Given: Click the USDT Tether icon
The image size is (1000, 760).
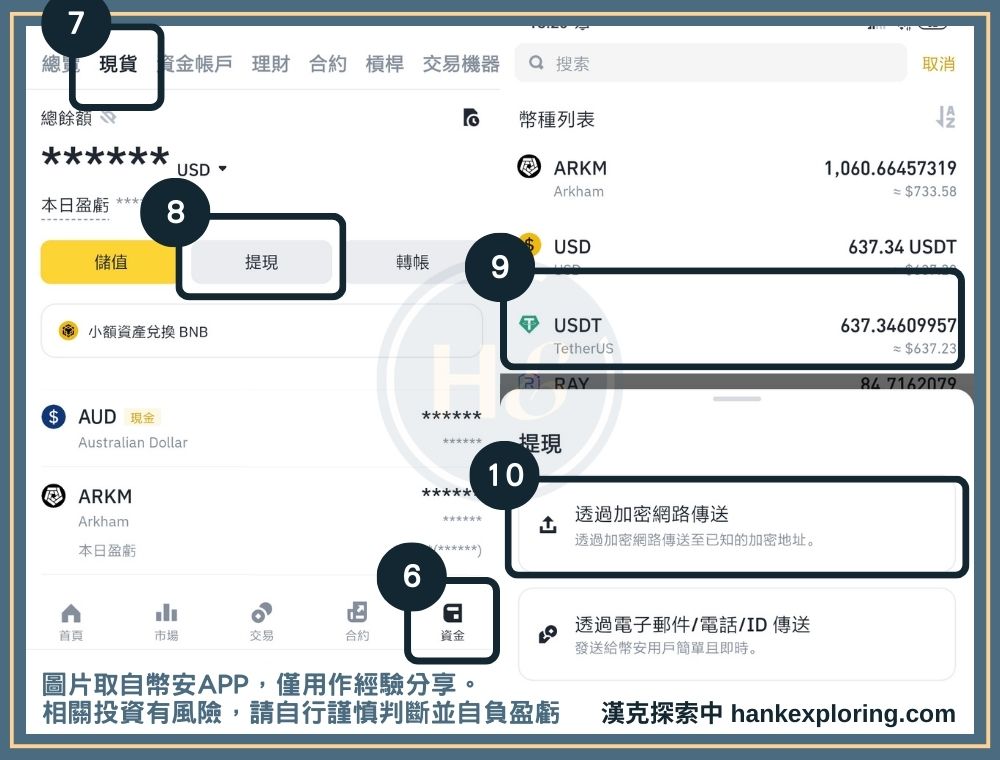Looking at the screenshot, I should click(x=529, y=324).
